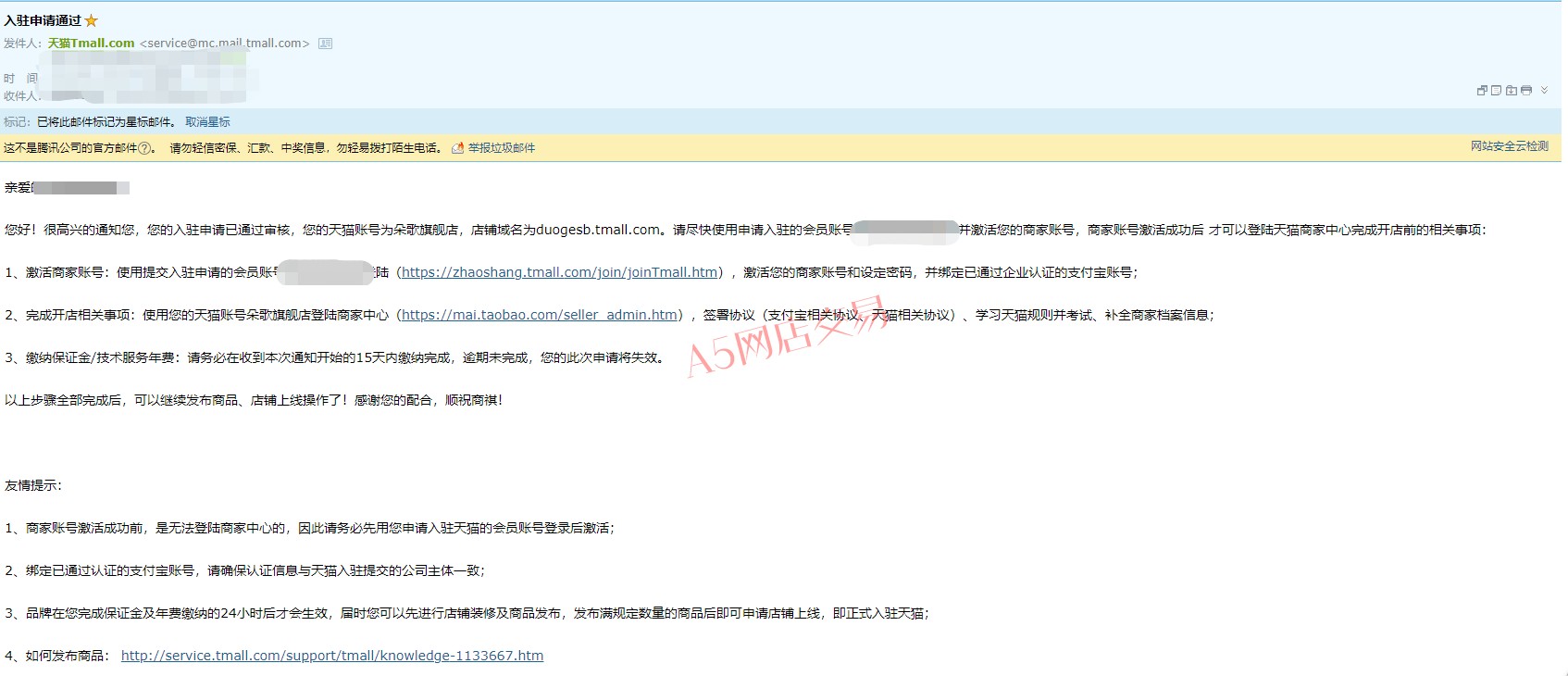Click the 友情提示: heading text
This screenshot has width=1568, height=676.
click(x=33, y=485)
